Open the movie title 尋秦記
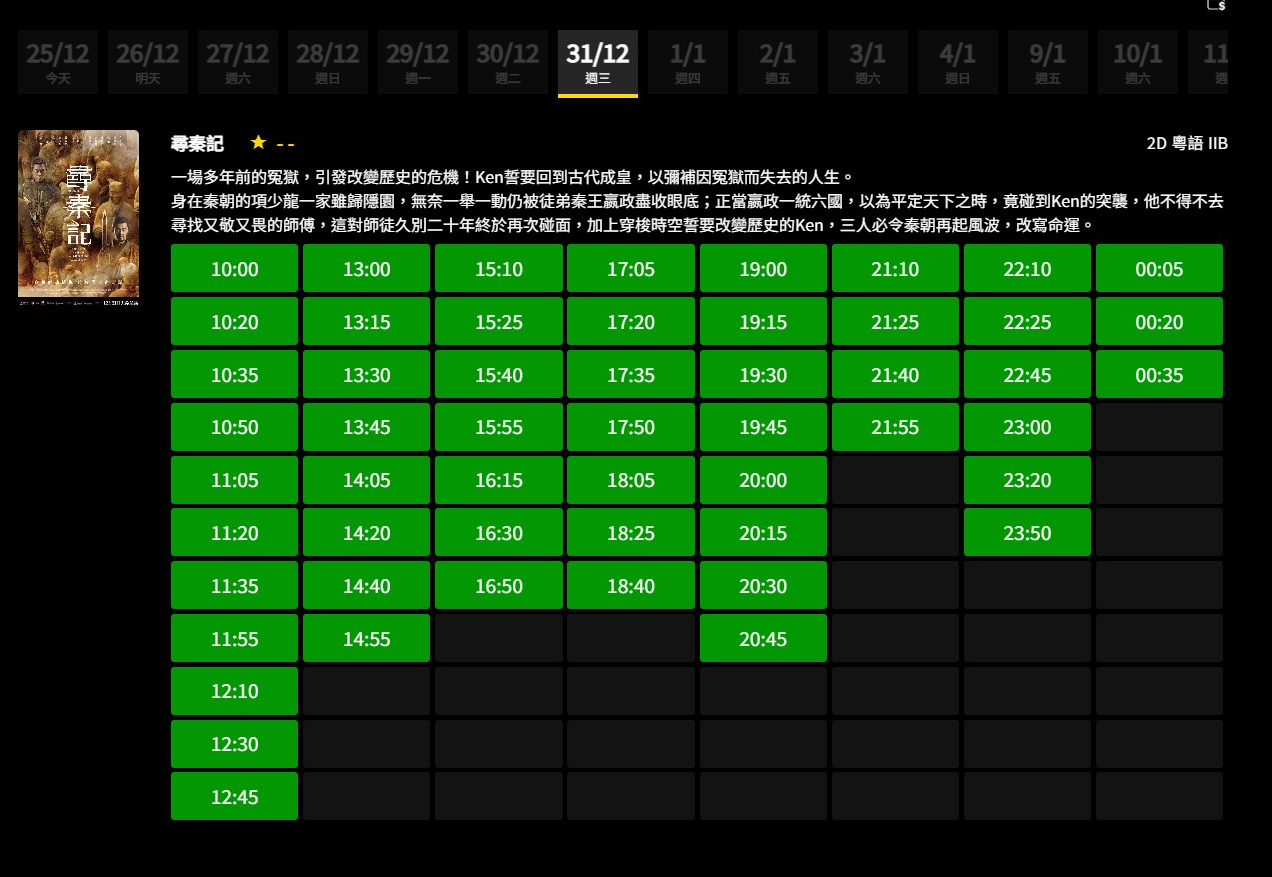 click(196, 143)
